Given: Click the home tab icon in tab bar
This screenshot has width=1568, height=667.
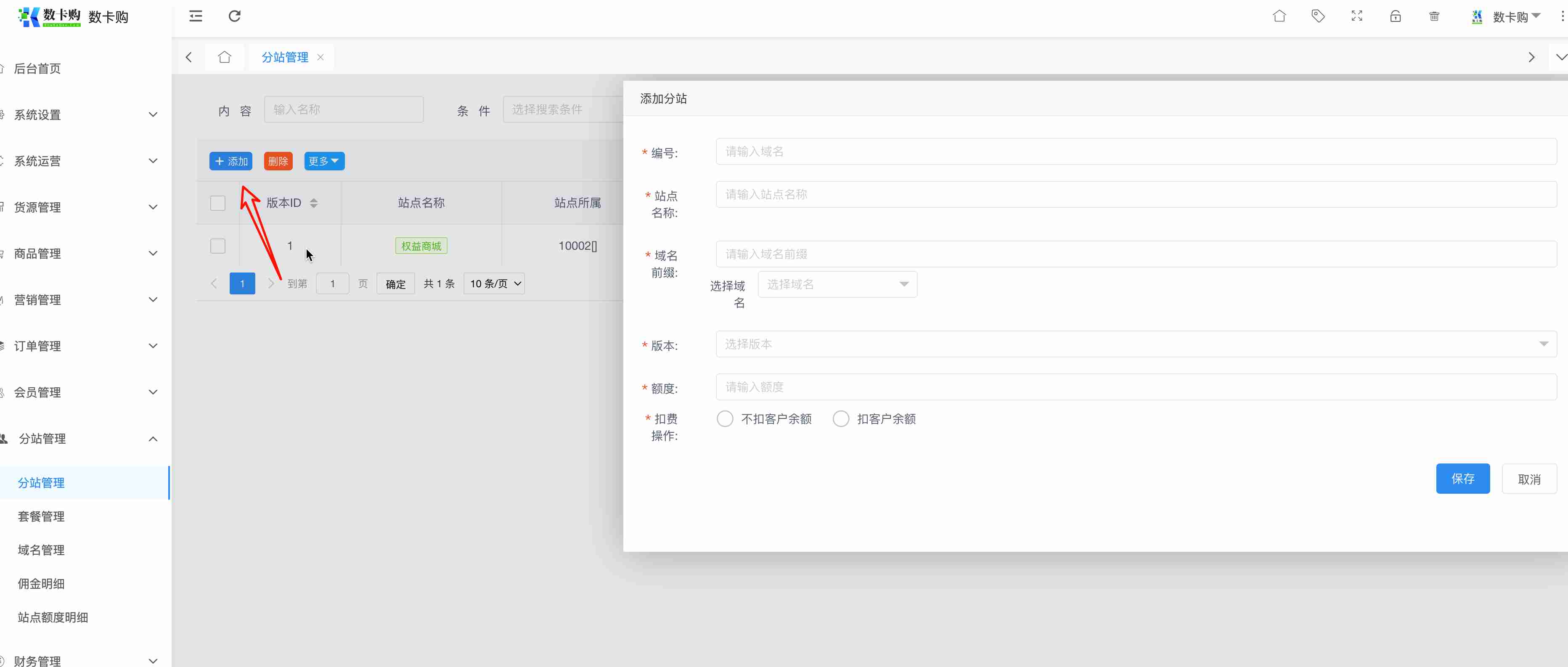Looking at the screenshot, I should pyautogui.click(x=225, y=57).
